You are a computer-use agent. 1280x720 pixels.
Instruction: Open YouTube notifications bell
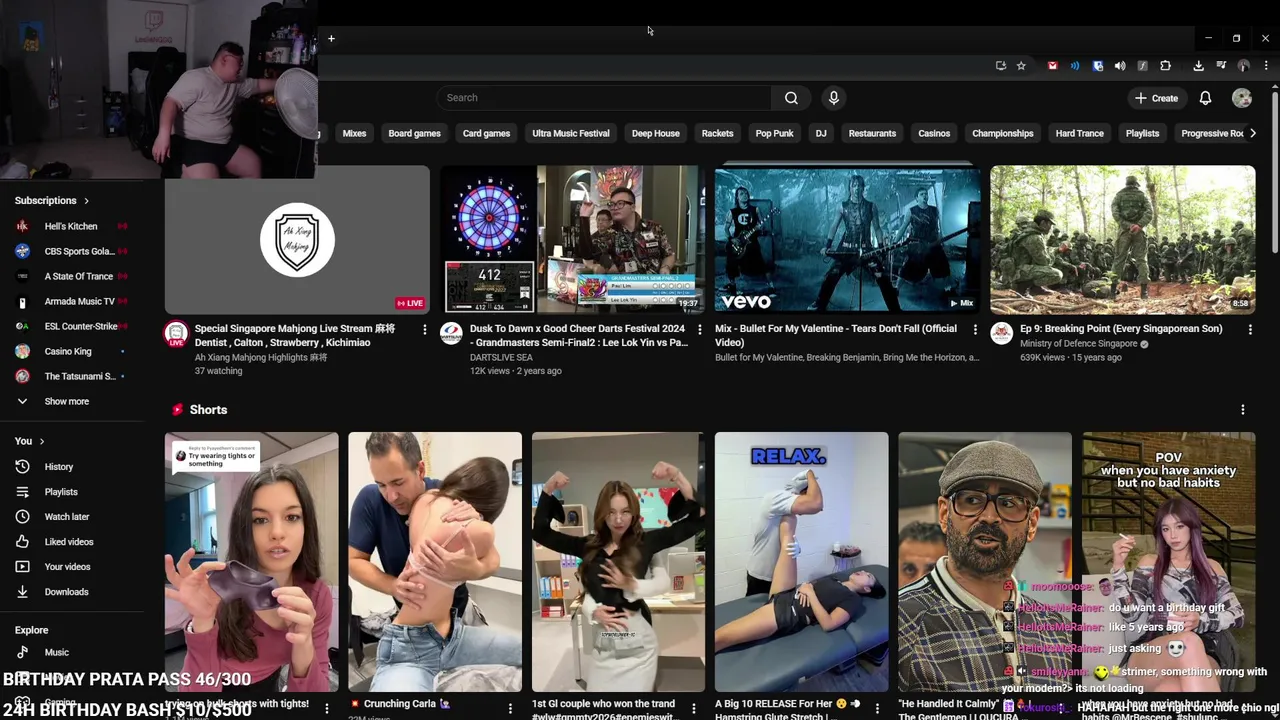click(1205, 98)
